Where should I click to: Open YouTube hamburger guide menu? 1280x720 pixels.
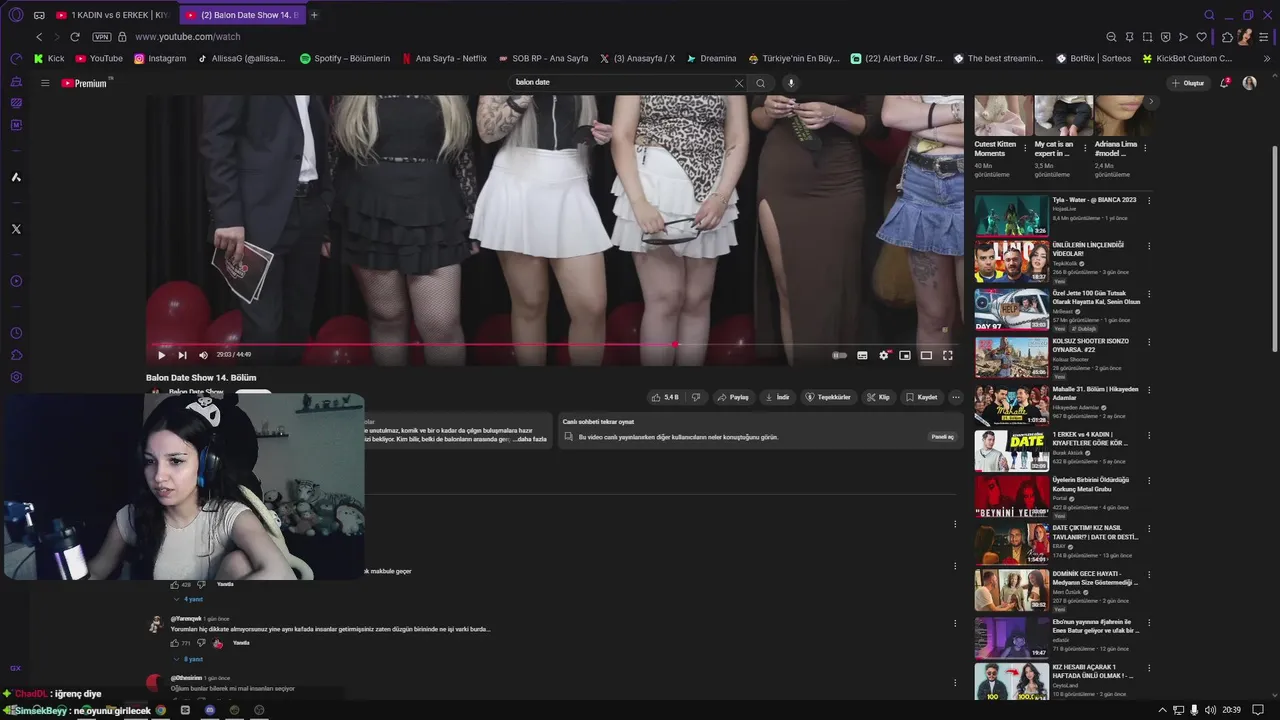[45, 83]
